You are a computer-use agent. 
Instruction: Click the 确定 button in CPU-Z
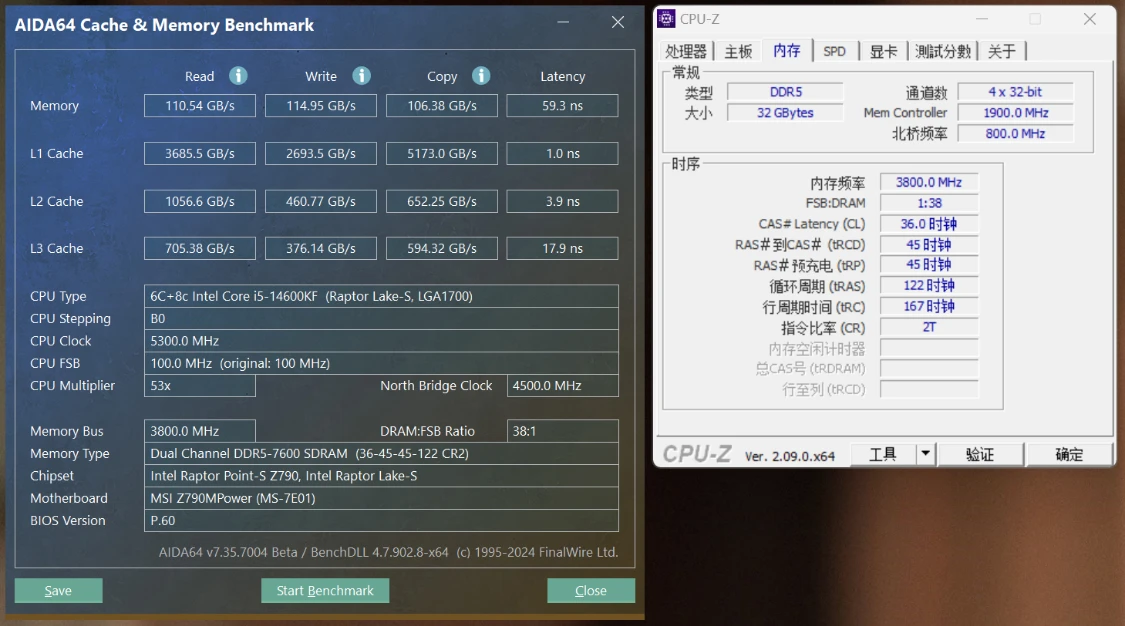1069,454
